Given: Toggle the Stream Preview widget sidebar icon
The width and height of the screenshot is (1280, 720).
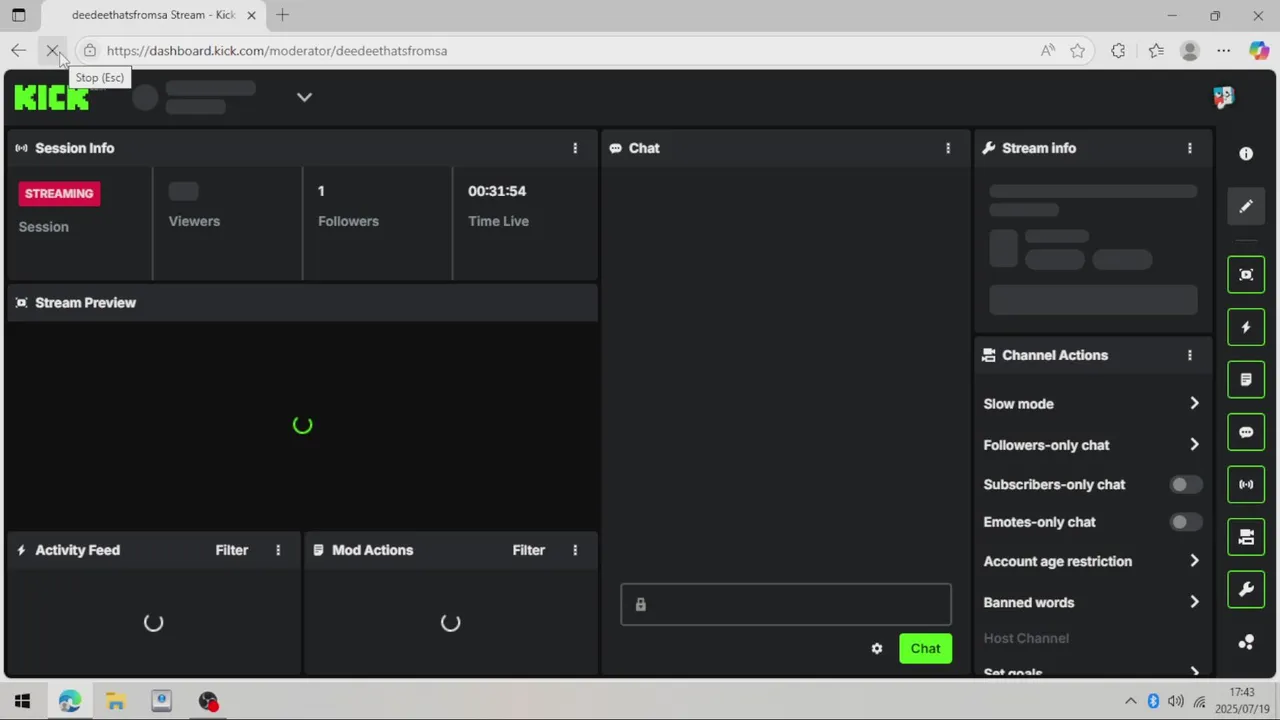Looking at the screenshot, I should (1246, 275).
